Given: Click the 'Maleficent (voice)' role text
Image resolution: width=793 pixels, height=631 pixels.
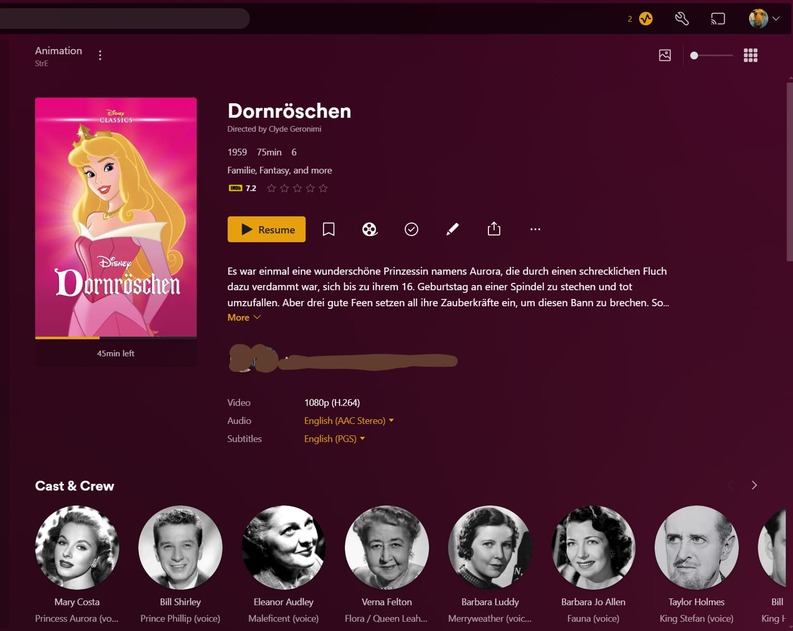Looking at the screenshot, I should 283,618.
